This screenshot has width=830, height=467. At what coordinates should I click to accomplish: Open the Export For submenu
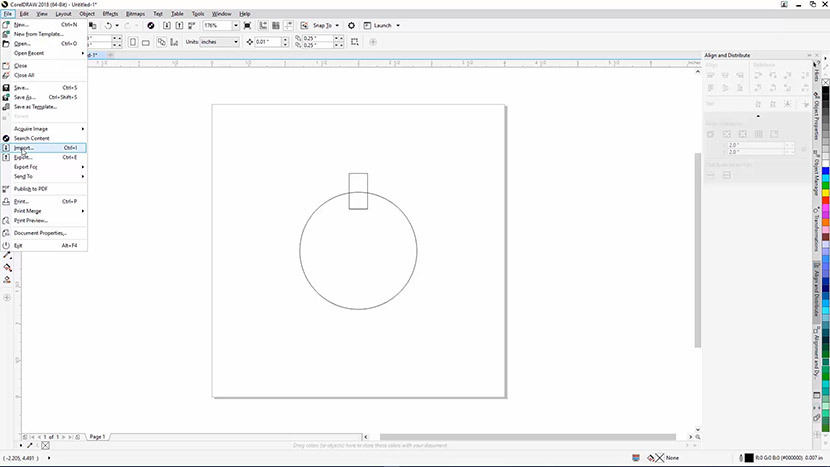pyautogui.click(x=27, y=166)
